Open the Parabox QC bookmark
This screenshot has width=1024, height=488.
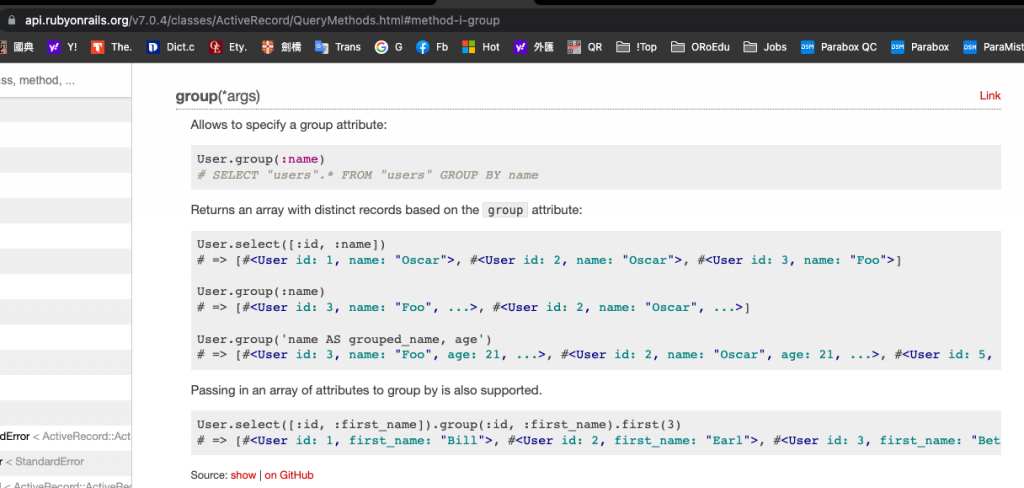tap(839, 47)
